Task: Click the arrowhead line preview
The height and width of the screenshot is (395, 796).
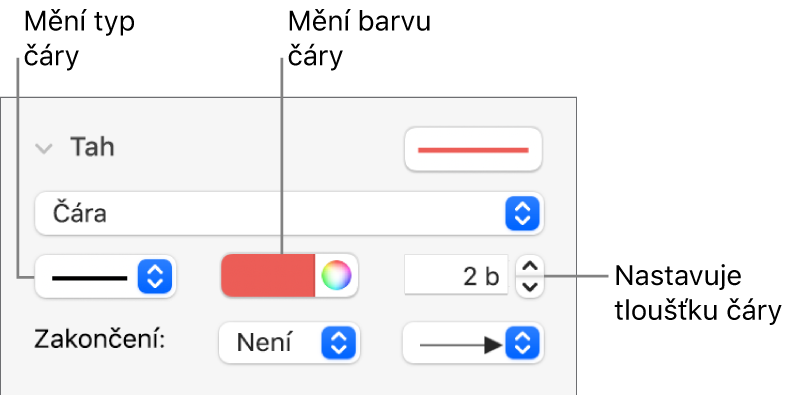Action: tap(461, 345)
